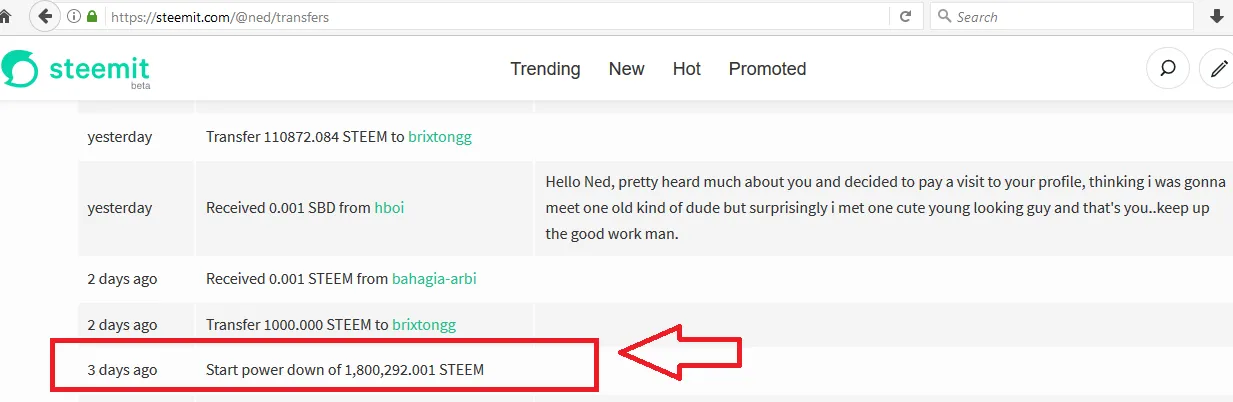Click the Start power down transaction row
1233x402 pixels.
click(x=344, y=370)
